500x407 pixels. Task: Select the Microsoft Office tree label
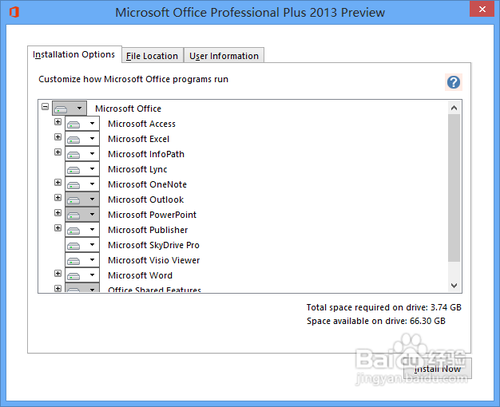pyautogui.click(x=128, y=109)
